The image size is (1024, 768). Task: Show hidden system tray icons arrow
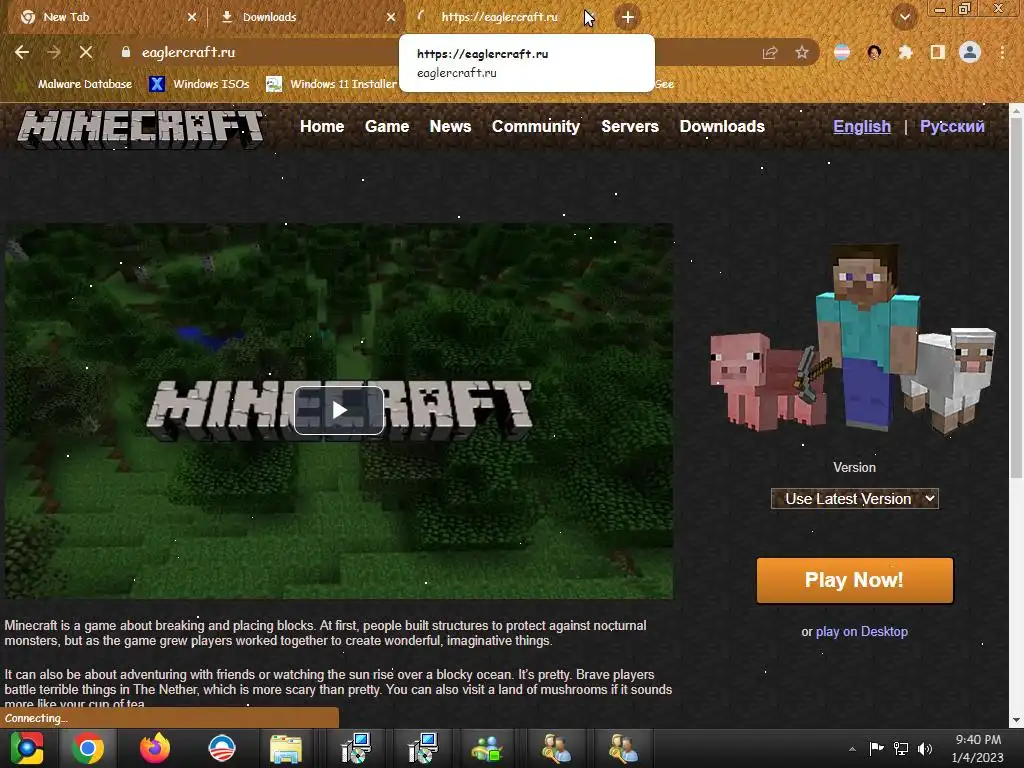[x=852, y=749]
